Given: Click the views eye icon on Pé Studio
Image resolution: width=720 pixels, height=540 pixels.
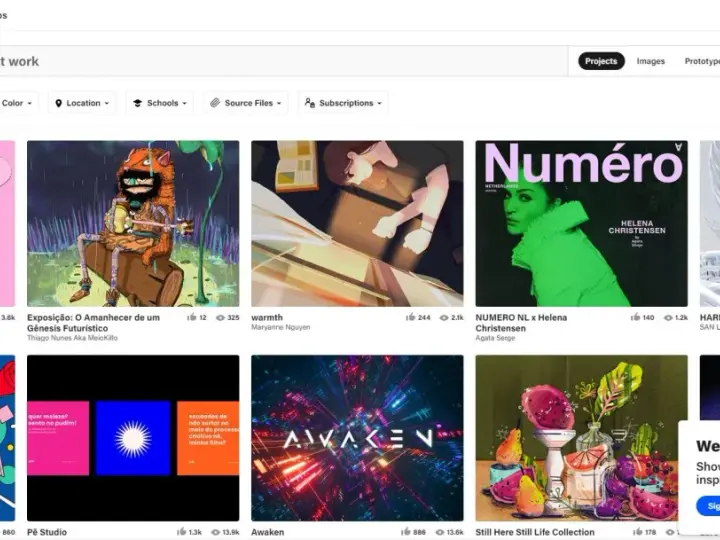Looking at the screenshot, I should [216, 533].
